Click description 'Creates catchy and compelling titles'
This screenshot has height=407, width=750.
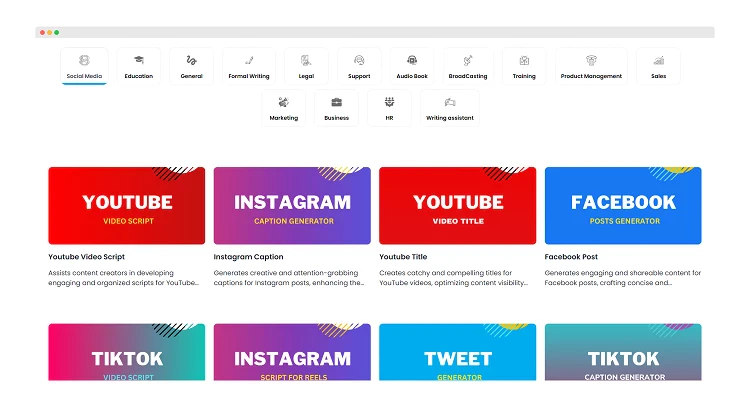pyautogui.click(x=454, y=278)
